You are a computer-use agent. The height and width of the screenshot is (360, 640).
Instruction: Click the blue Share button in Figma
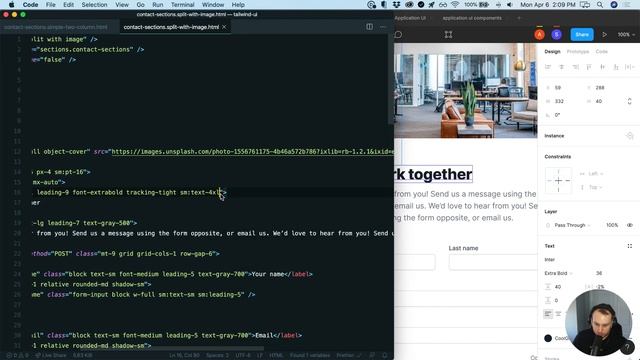pyautogui.click(x=582, y=35)
